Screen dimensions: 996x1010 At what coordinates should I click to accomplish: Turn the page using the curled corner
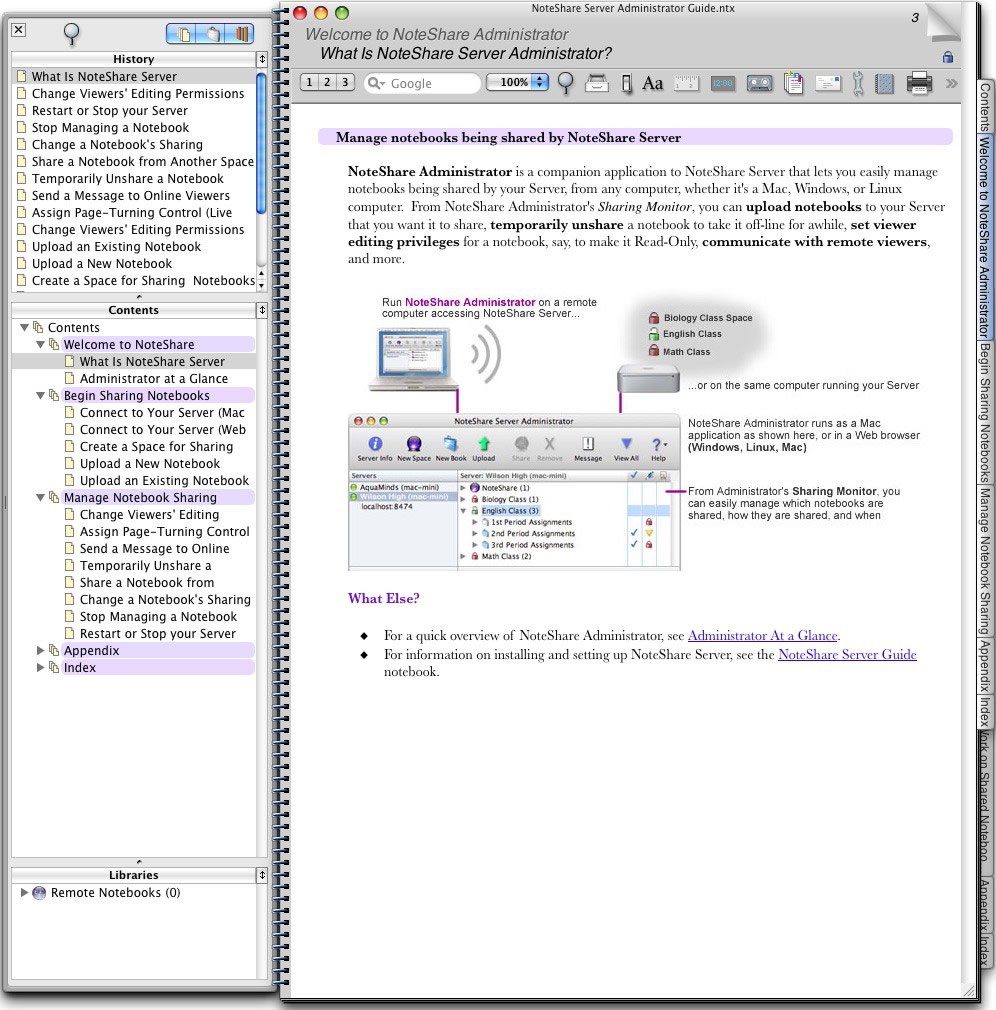click(942, 24)
